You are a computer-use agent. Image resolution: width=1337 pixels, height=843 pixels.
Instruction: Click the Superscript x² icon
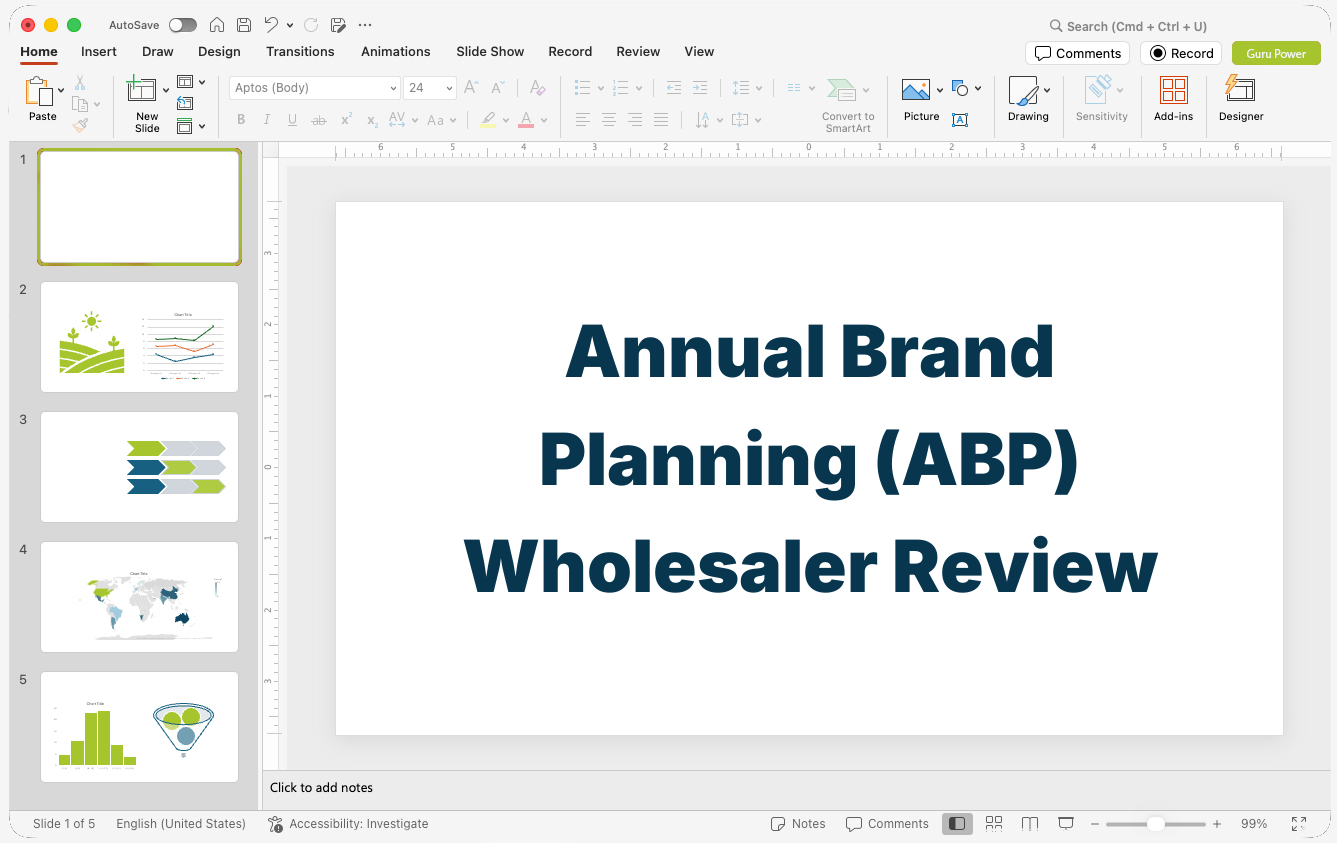pyautogui.click(x=346, y=120)
